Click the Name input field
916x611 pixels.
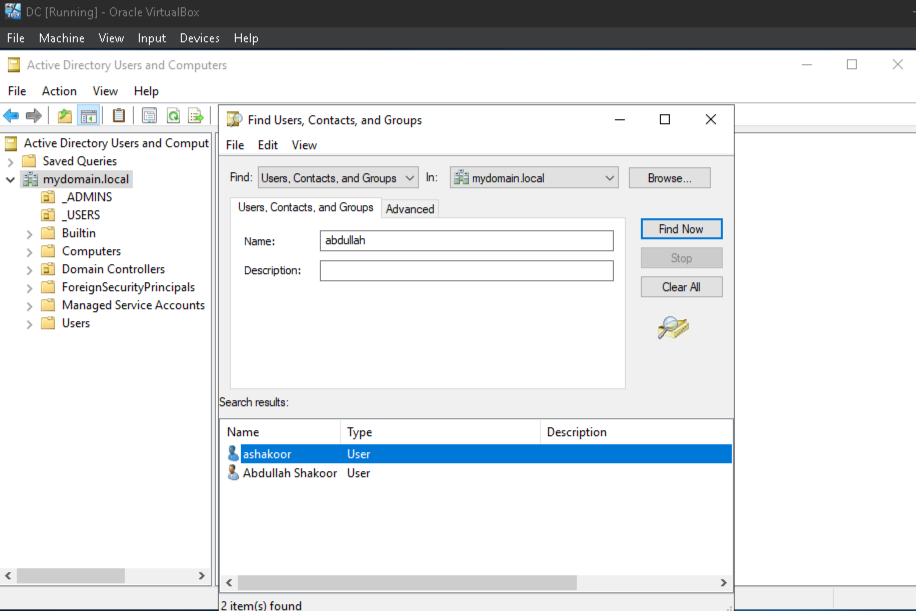[x=466, y=240]
